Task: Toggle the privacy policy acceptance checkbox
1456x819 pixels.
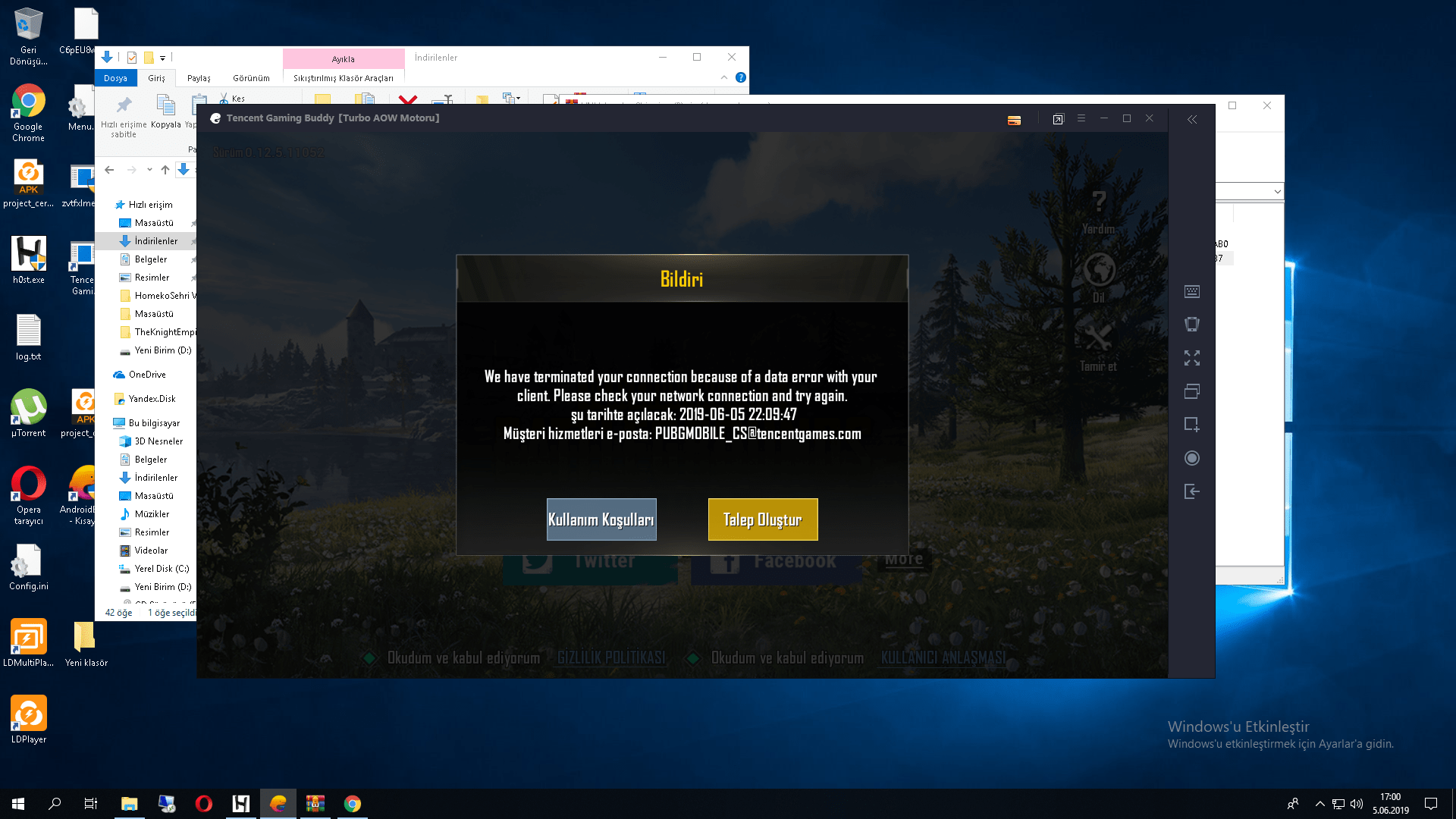Action: (x=369, y=658)
